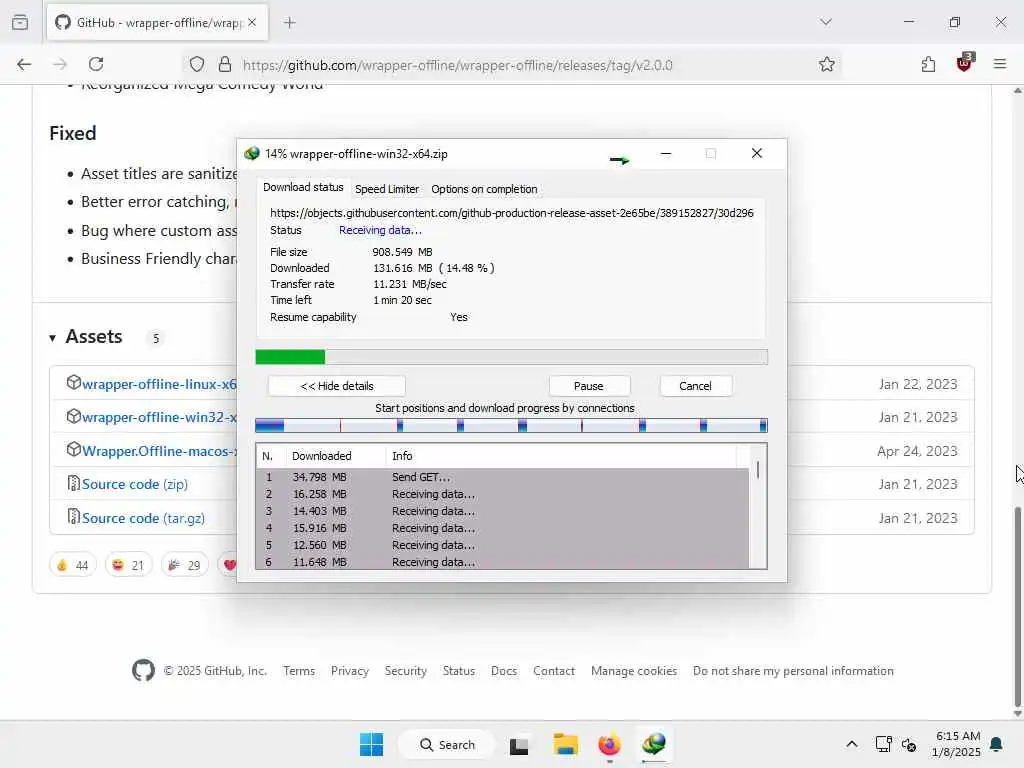Open the Security footer link
1024x768 pixels.
coord(406,671)
